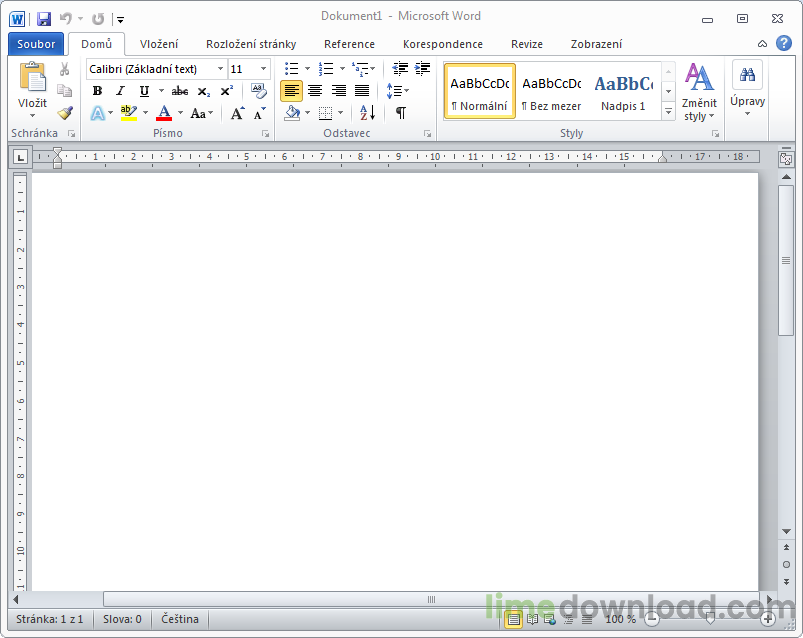Switch to the Reference tab

pyautogui.click(x=349, y=44)
